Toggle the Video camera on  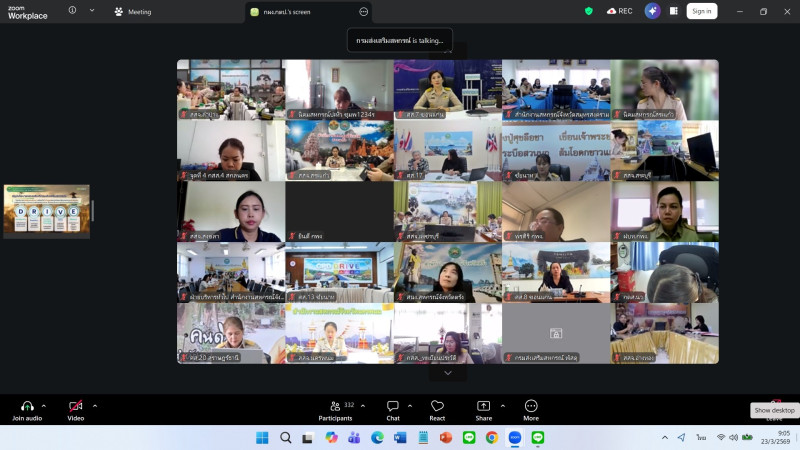coord(75,406)
